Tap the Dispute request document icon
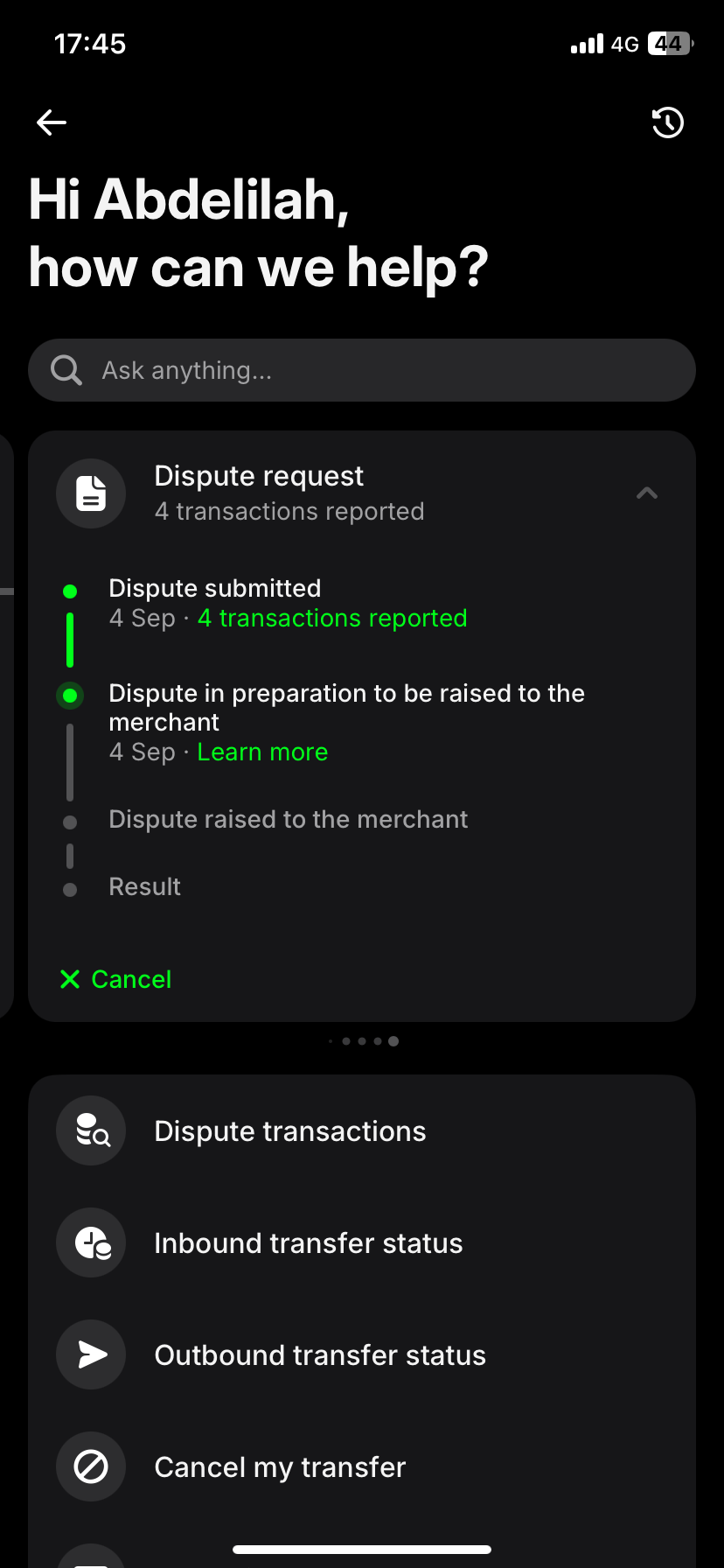 tap(91, 493)
